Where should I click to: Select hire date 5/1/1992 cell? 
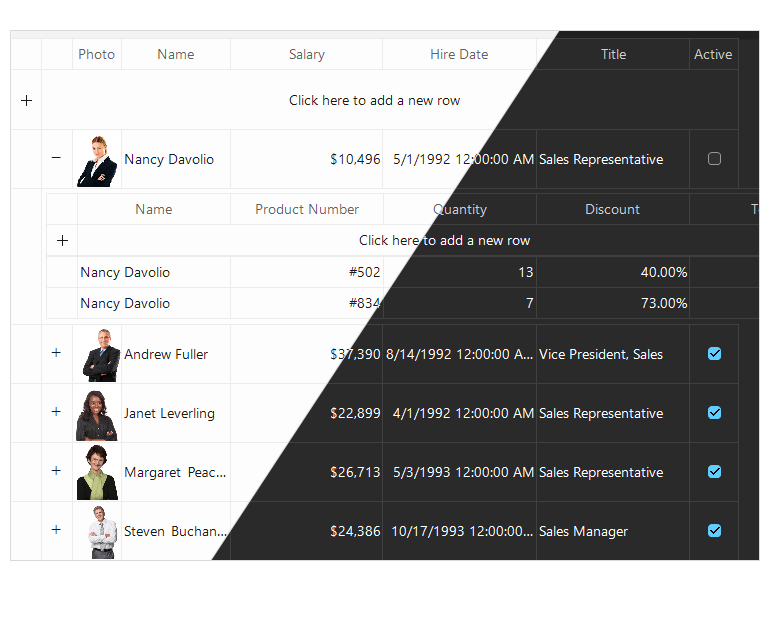click(460, 160)
